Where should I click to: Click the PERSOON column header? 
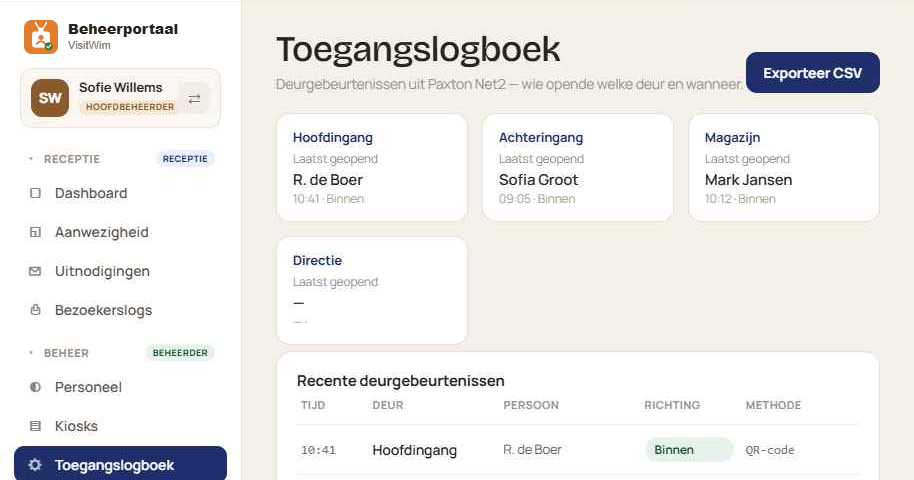click(531, 405)
